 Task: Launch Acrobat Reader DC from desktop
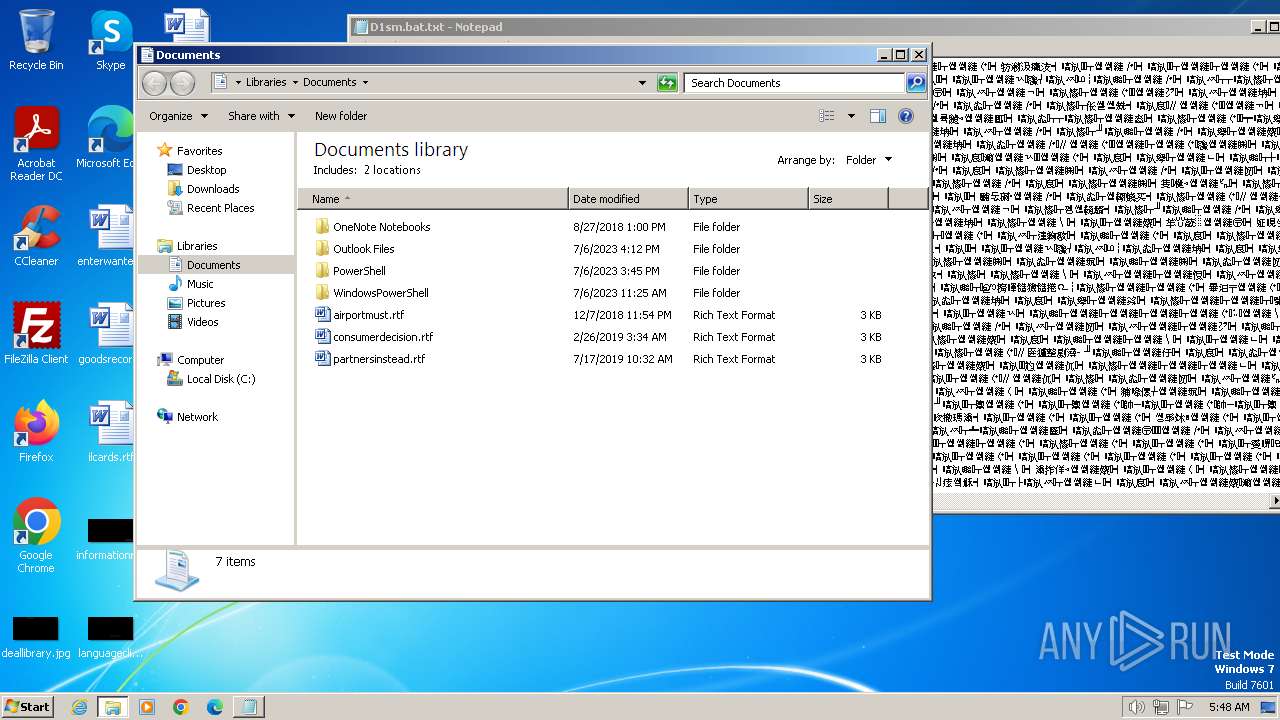click(x=36, y=145)
